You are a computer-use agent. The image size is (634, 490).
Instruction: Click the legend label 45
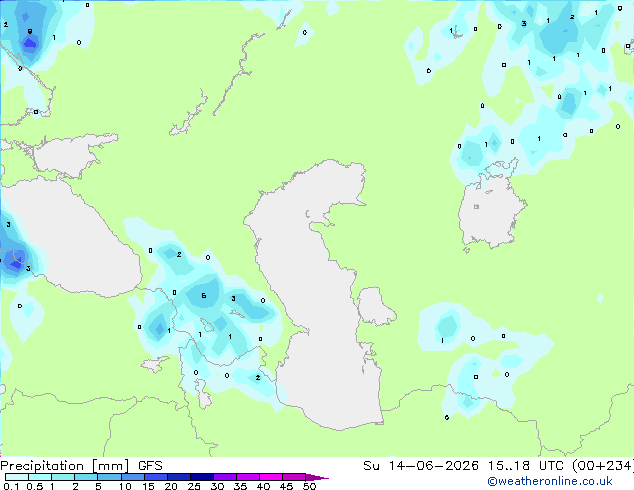pyautogui.click(x=286, y=486)
